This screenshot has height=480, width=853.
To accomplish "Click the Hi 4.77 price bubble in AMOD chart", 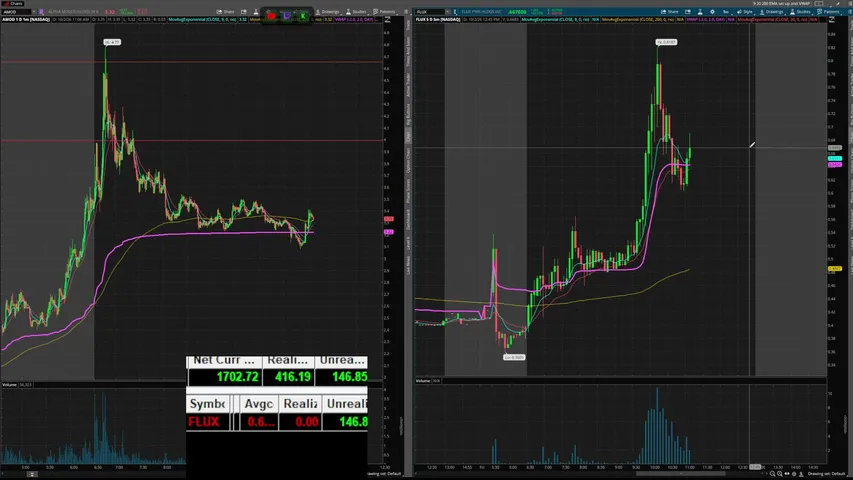I will click(112, 42).
